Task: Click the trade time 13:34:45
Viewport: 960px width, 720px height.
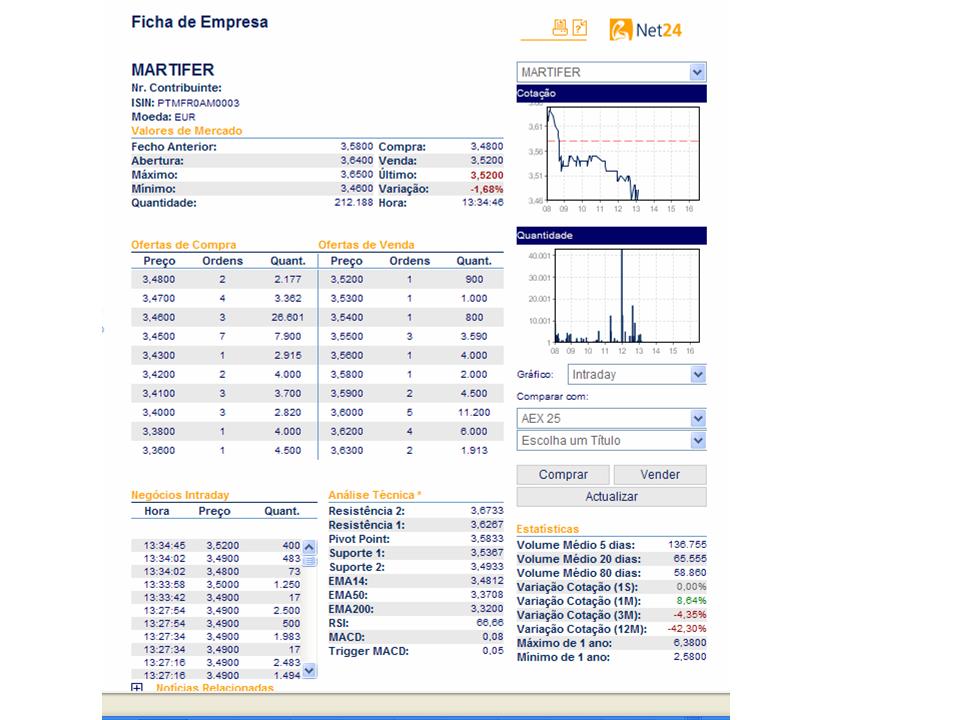Action: [164, 546]
